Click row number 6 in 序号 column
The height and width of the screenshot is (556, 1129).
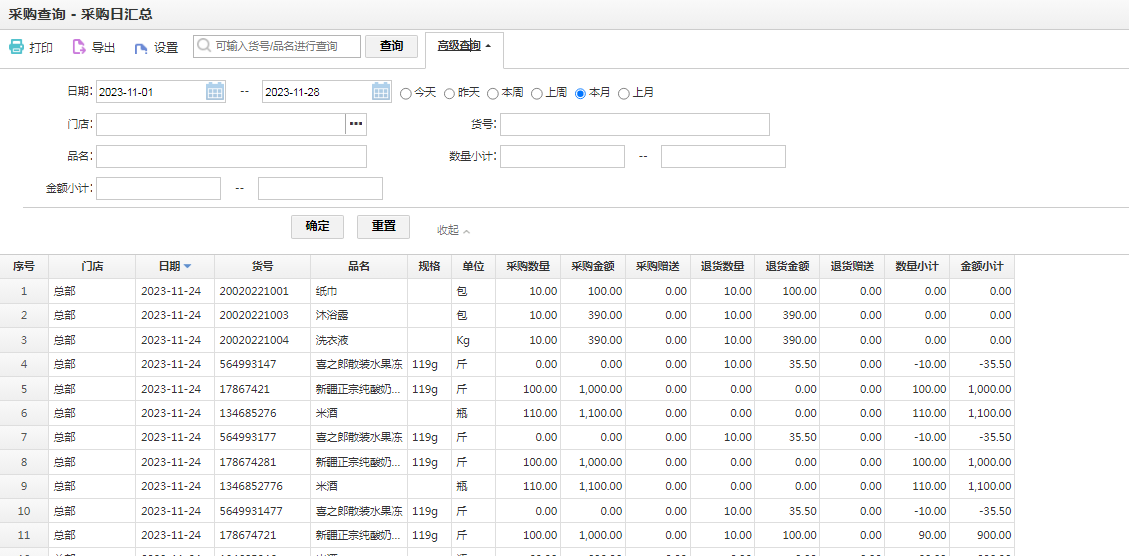[x=24, y=413]
